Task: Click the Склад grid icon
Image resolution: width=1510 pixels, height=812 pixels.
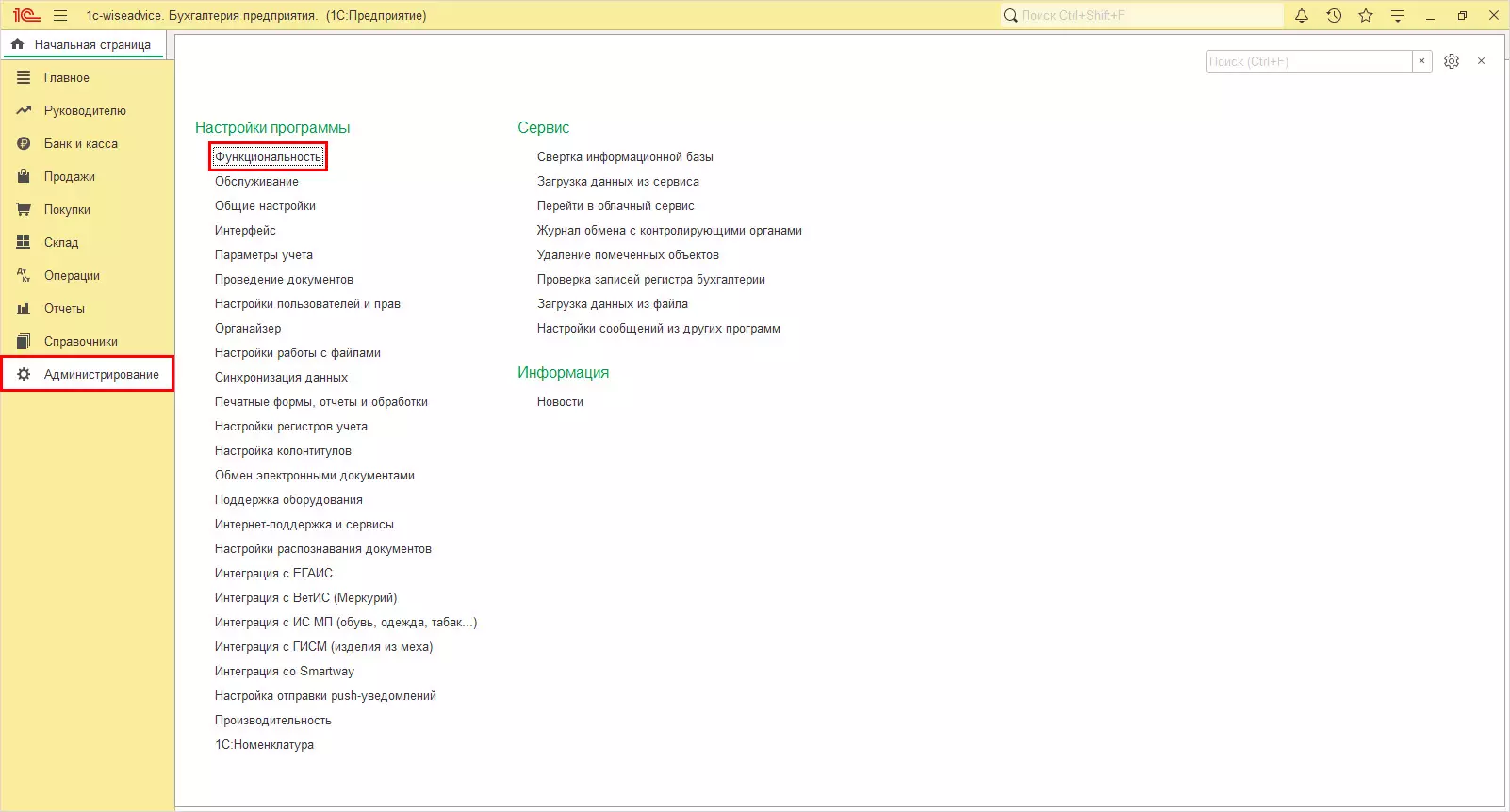Action: coord(24,242)
